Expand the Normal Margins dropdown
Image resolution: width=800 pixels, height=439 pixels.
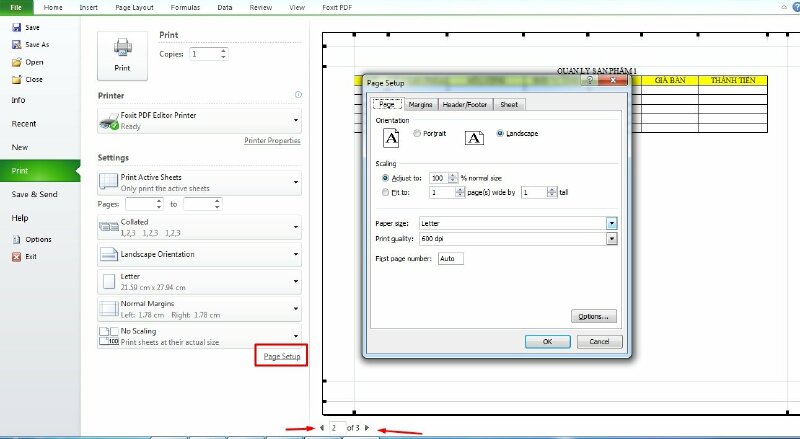pyautogui.click(x=296, y=309)
